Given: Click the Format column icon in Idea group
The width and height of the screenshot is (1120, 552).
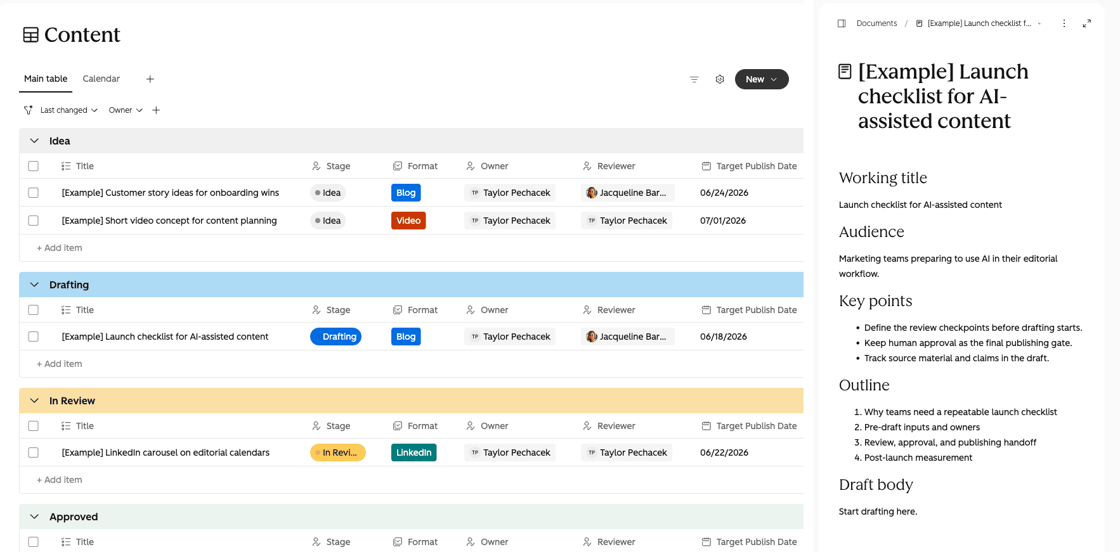Looking at the screenshot, I should [x=398, y=166].
